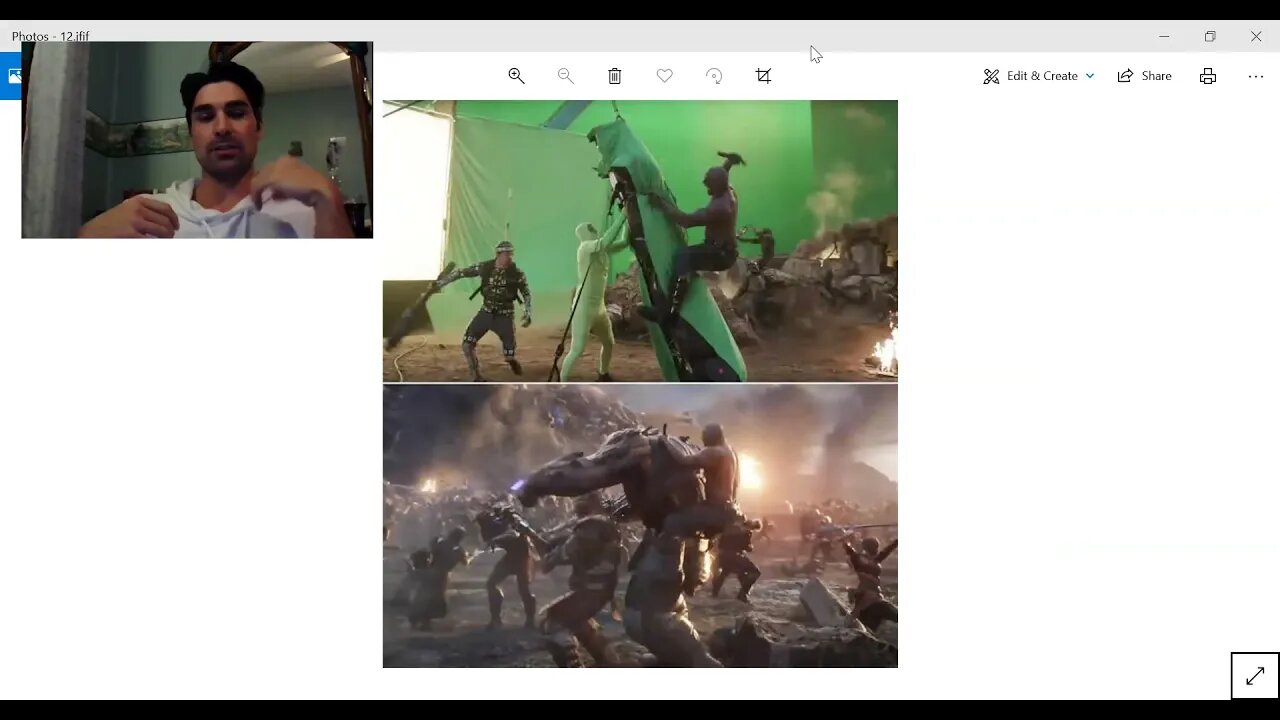1280x720 pixels.
Task: Delete the photo with trash icon
Action: tap(615, 76)
